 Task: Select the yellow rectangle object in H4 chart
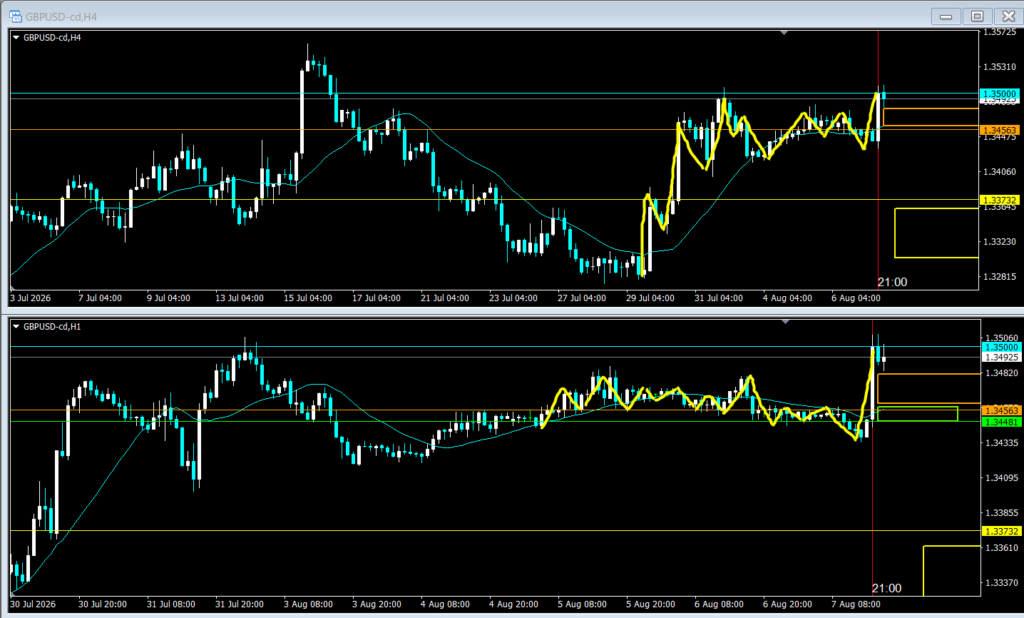936,233
